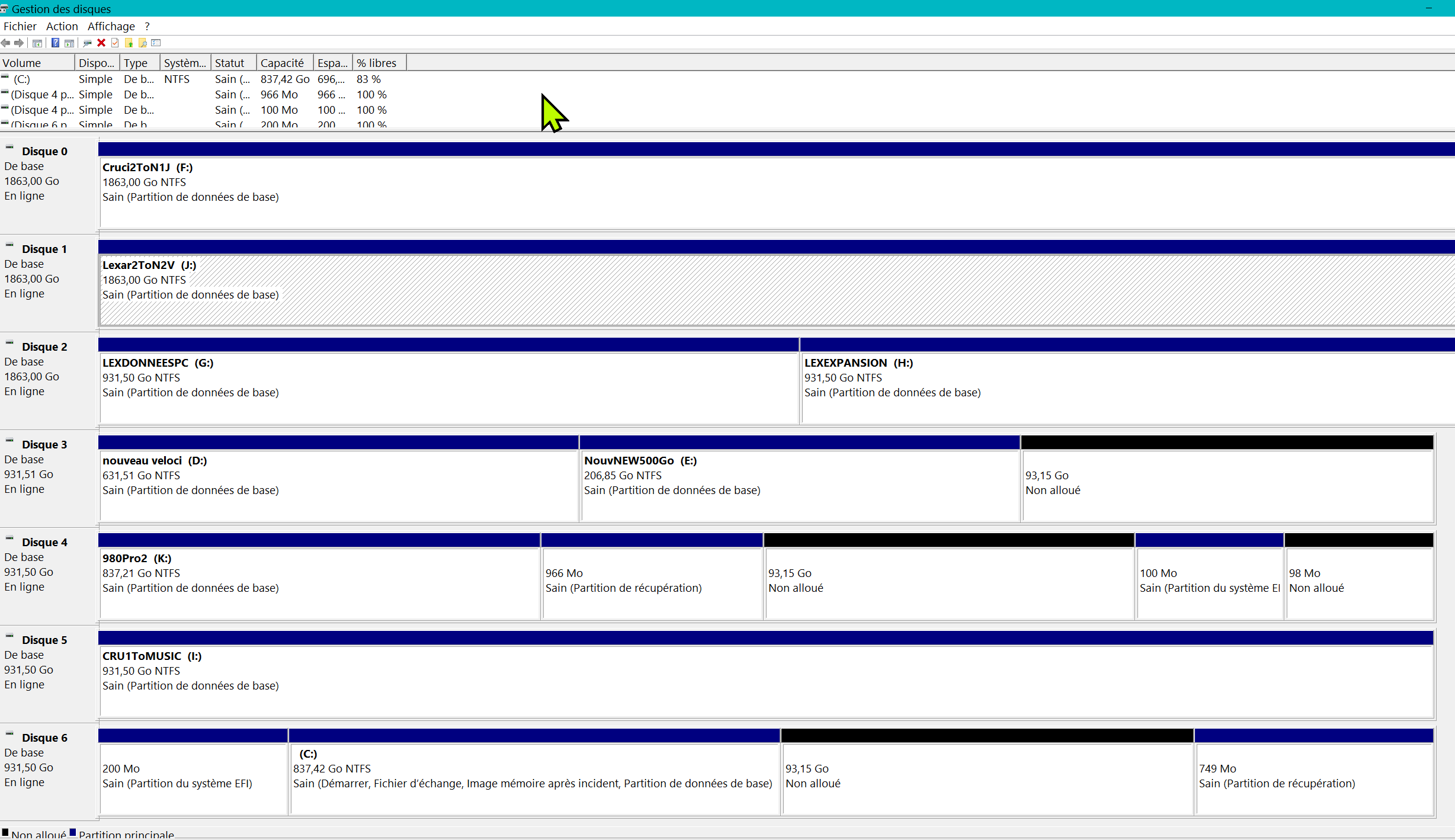
Task: Click the black Non alloué legend swatch
Action: point(5,832)
